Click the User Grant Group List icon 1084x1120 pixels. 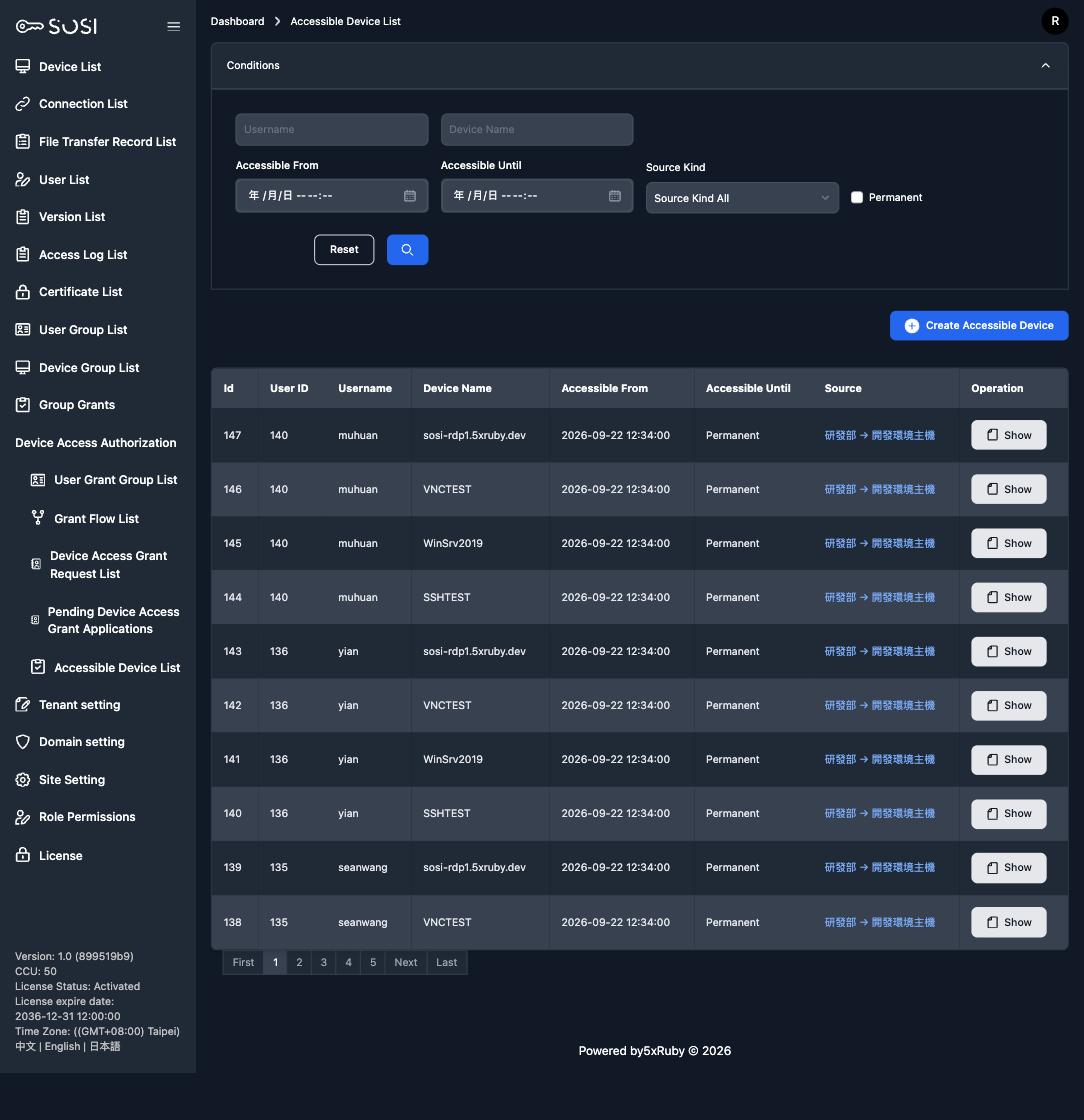point(38,480)
